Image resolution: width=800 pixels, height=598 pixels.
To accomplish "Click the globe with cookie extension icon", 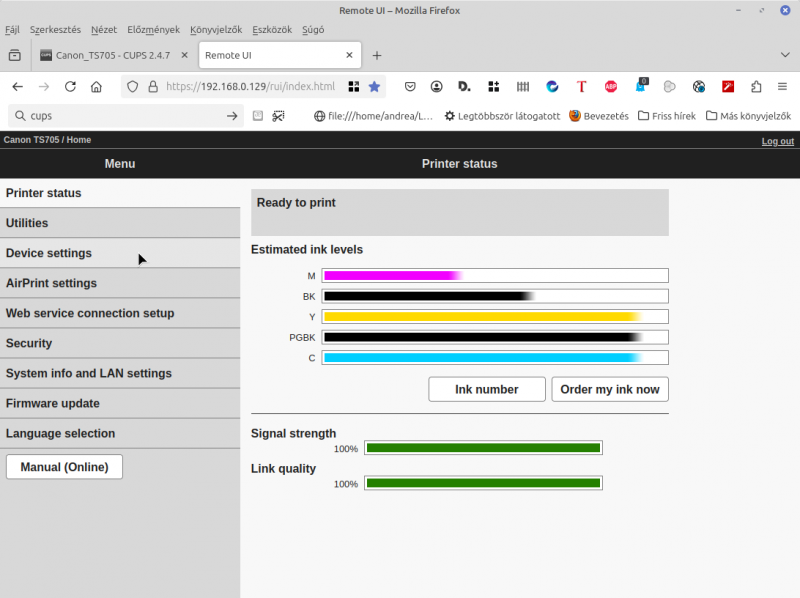I will click(699, 87).
